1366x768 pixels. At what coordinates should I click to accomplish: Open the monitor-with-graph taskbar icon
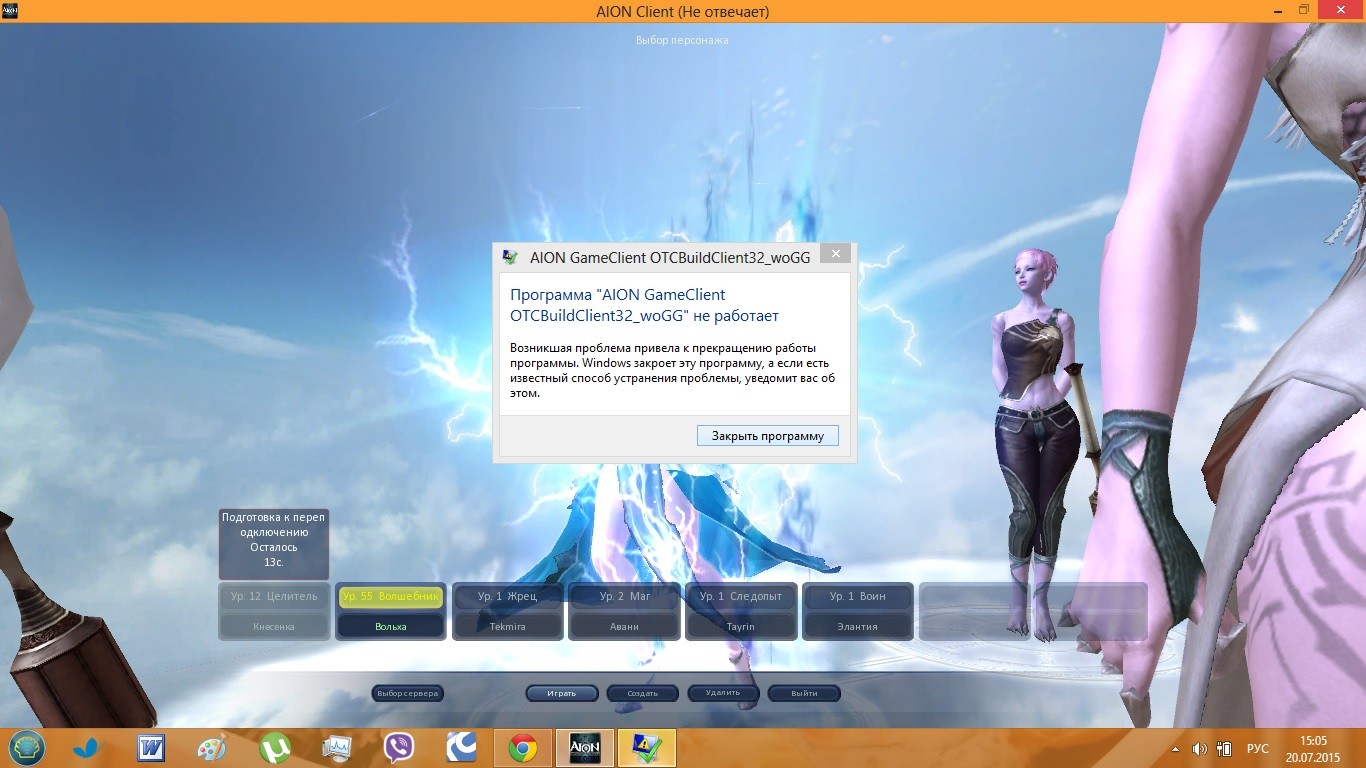[337, 748]
